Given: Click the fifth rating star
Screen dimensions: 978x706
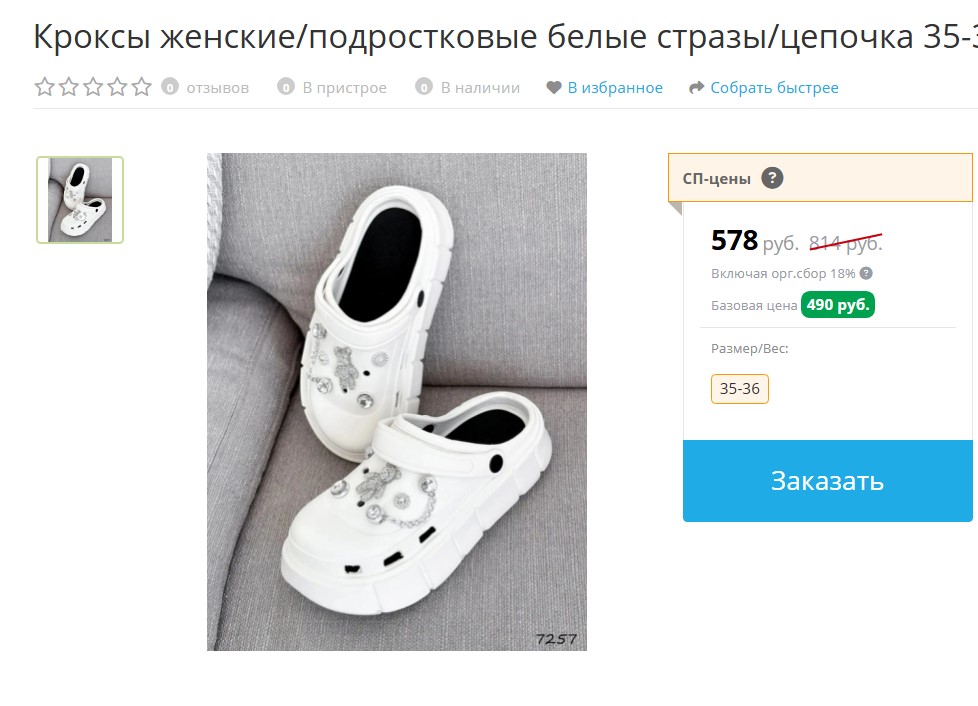Looking at the screenshot, I should 142,87.
